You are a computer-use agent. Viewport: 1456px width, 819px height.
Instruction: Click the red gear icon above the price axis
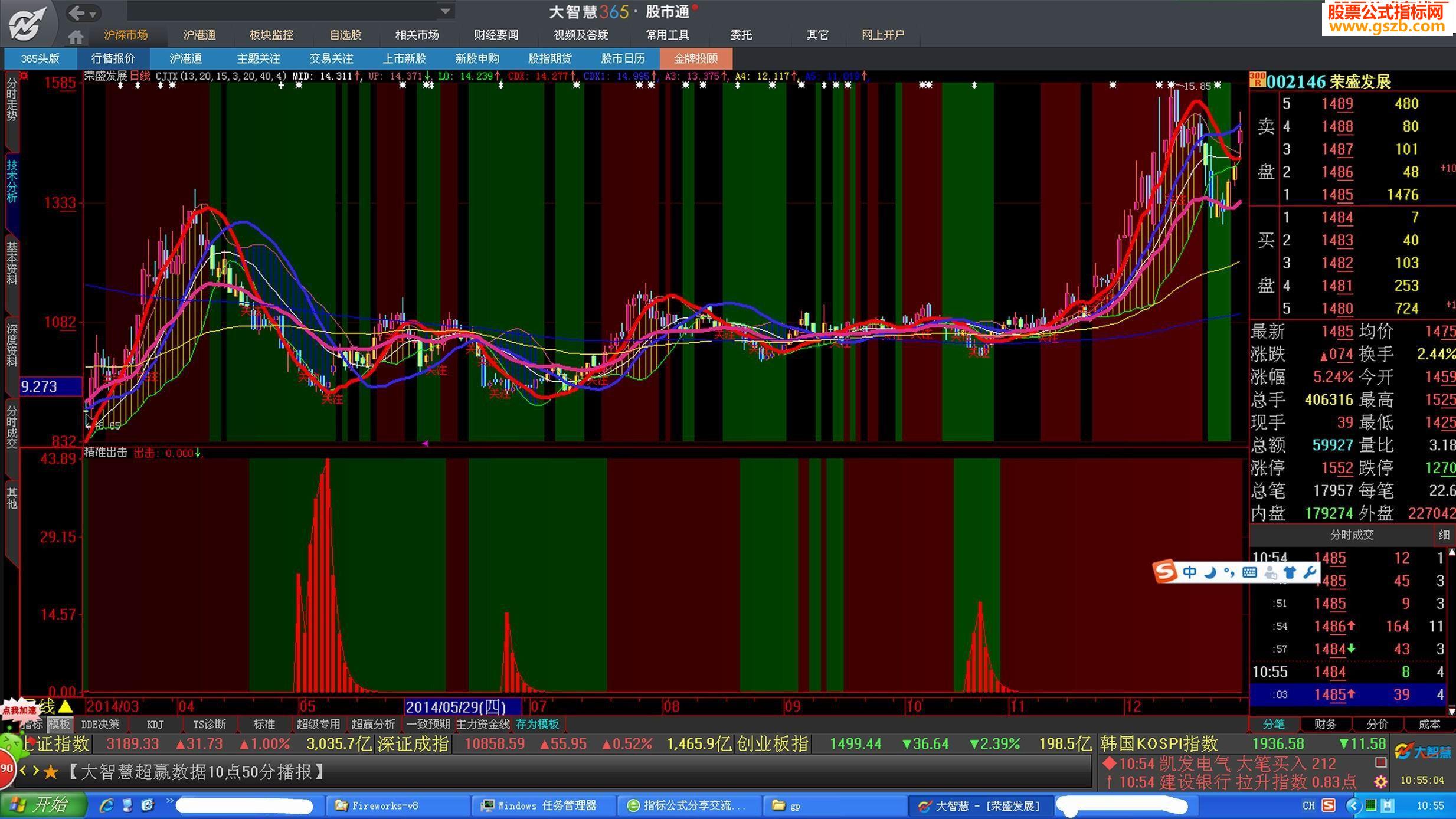click(24, 76)
